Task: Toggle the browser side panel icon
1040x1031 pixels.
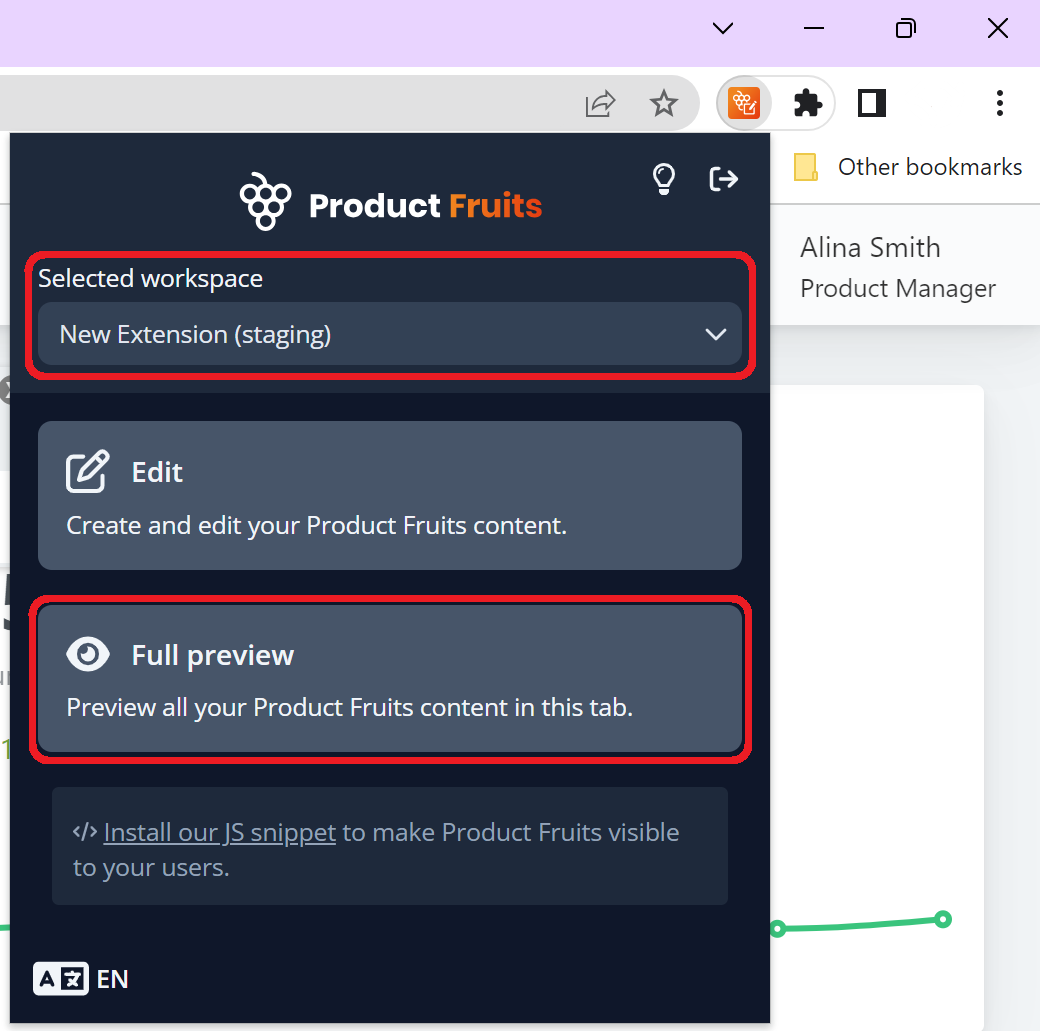Action: [871, 103]
